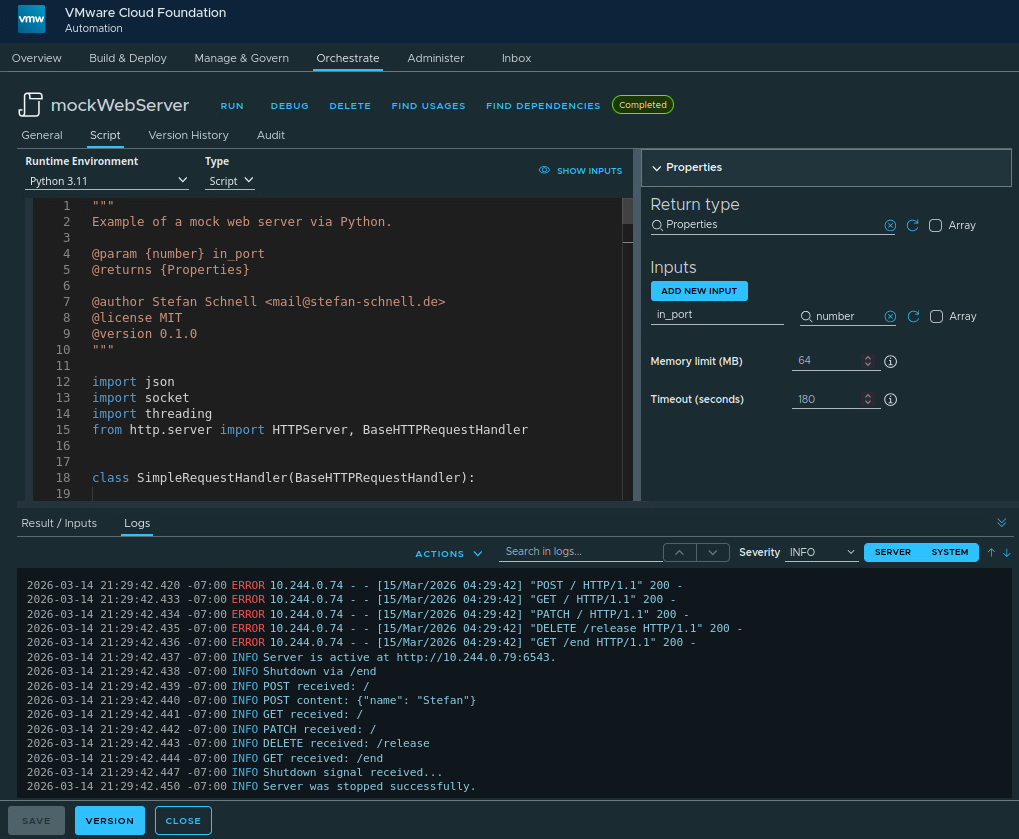This screenshot has width=1019, height=839.
Task: Click the VMware Cloud Foundation logo
Action: 31,18
